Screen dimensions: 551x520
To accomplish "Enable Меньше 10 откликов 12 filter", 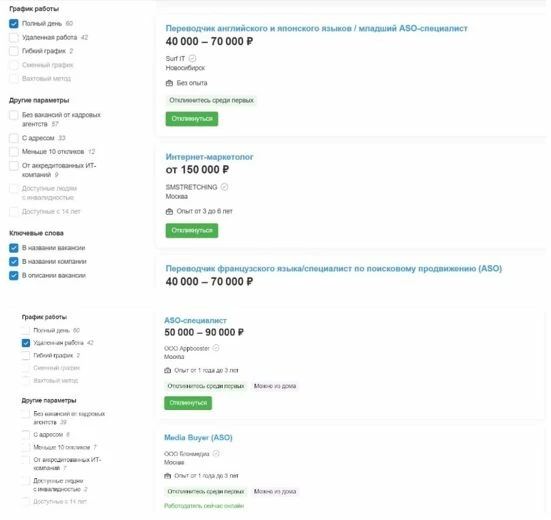I will click(x=14, y=152).
